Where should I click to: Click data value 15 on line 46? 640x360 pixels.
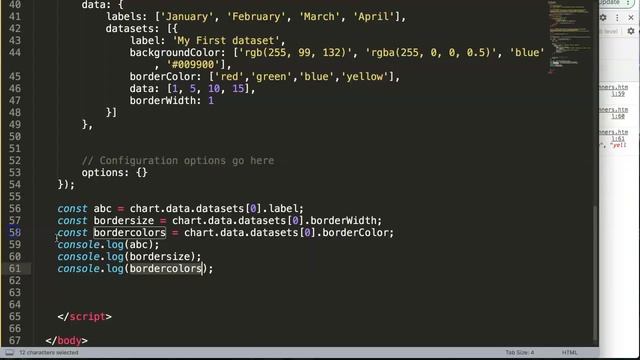pyautogui.click(x=238, y=89)
